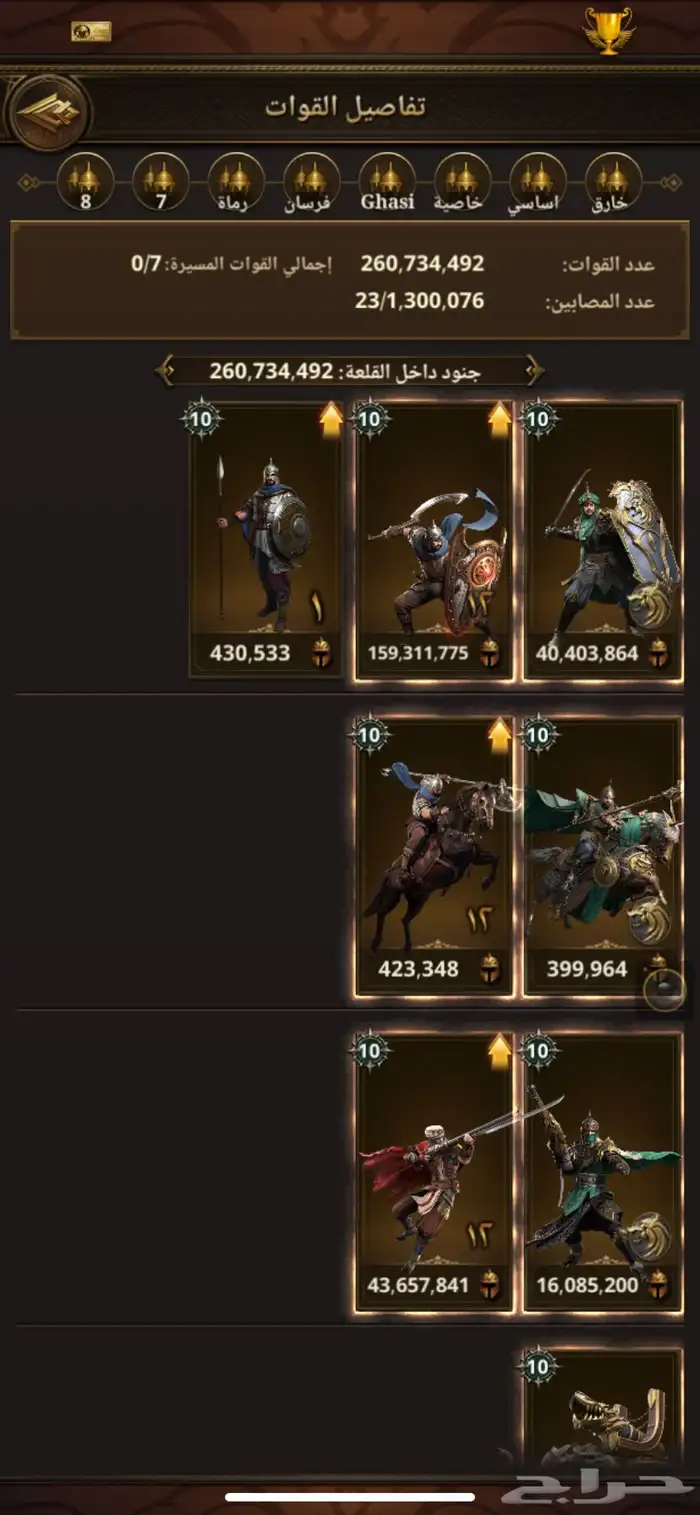The image size is (700, 1515).
Task: Switch to the رماة archers tab
Action: click(x=237, y=182)
